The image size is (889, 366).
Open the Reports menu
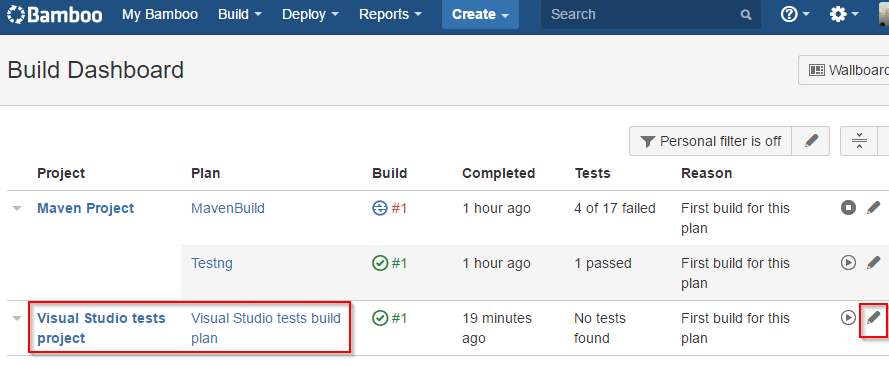pyautogui.click(x=391, y=14)
